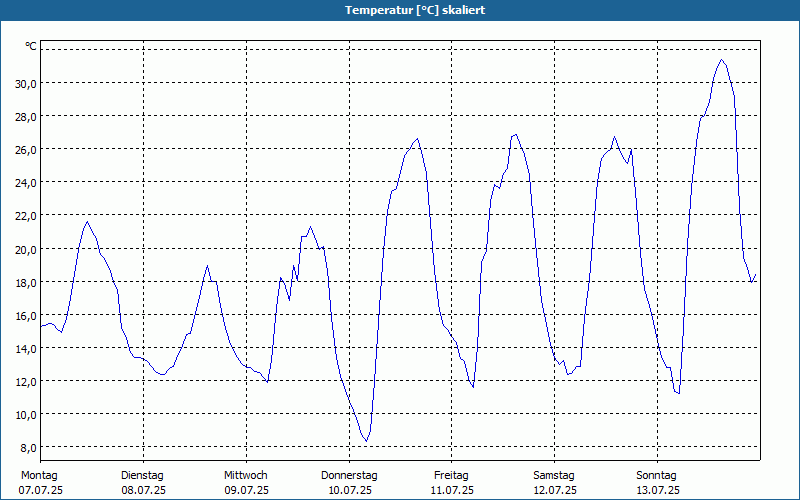Pick the date '10.07.25' on the x-axis
This screenshot has width=800, height=500.
[349, 491]
